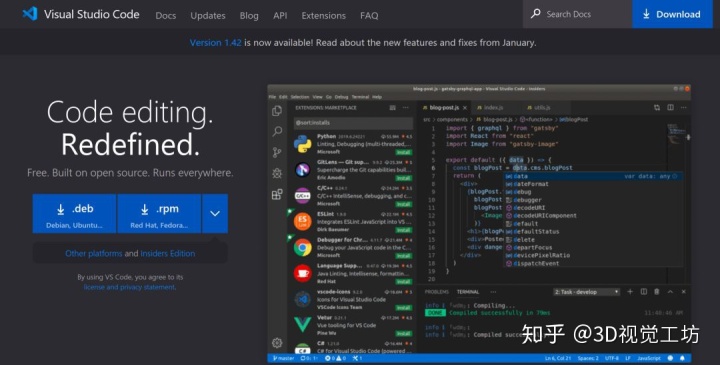Viewport: 720px width, 365px height.
Task: Open the '2: Task - develop' terminal dropdown
Action: pyautogui.click(x=587, y=292)
